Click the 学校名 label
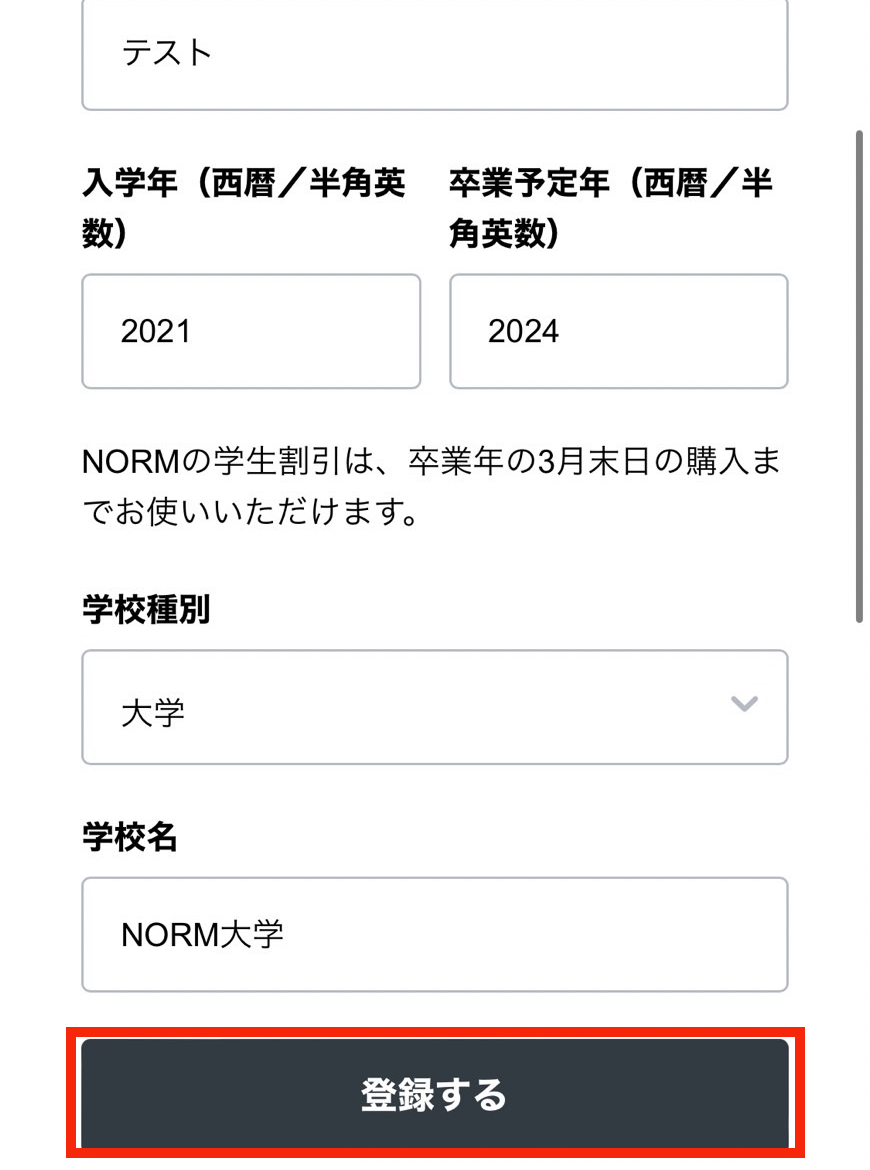The image size is (870, 1170). [130, 837]
